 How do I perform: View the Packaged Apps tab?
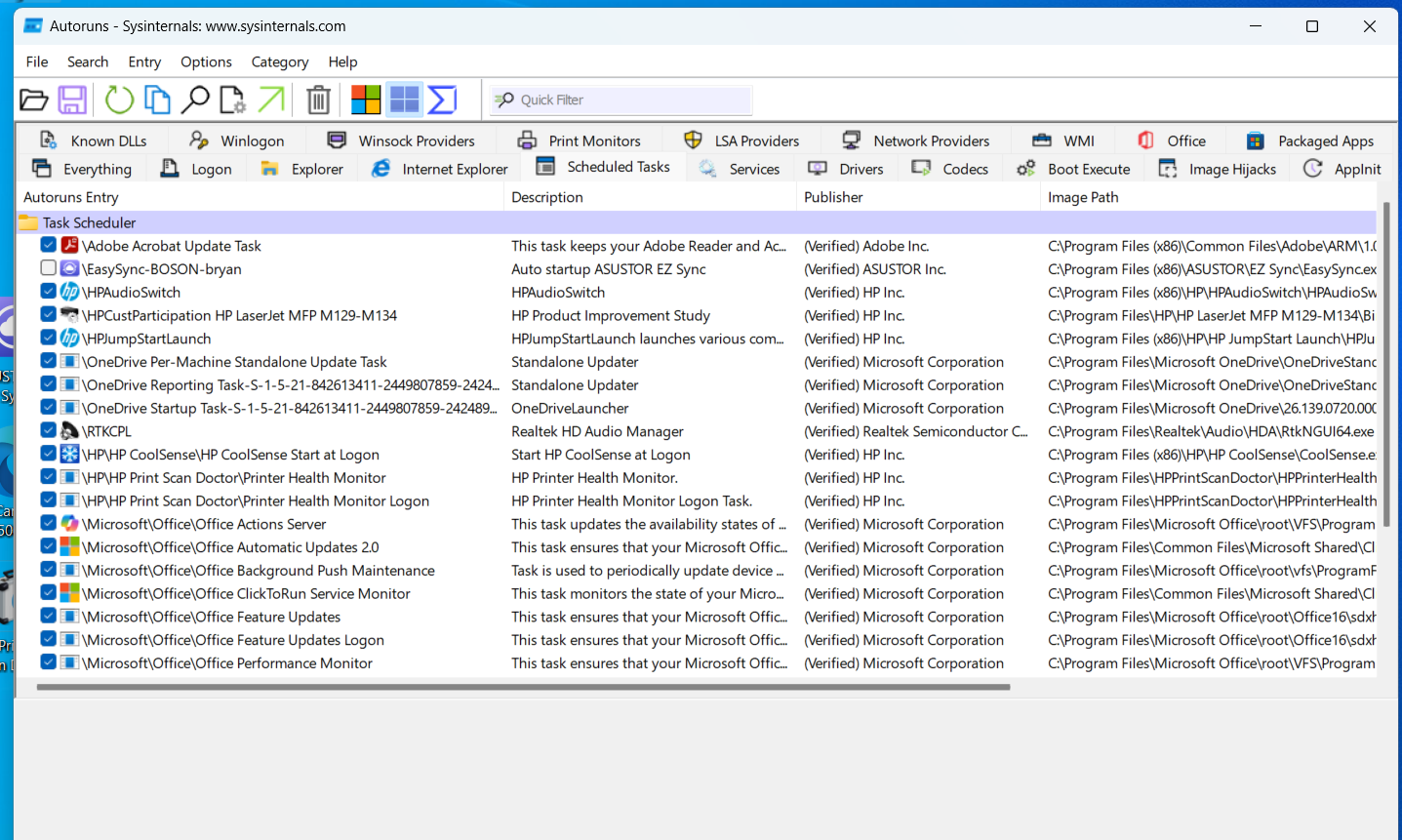point(1310,140)
